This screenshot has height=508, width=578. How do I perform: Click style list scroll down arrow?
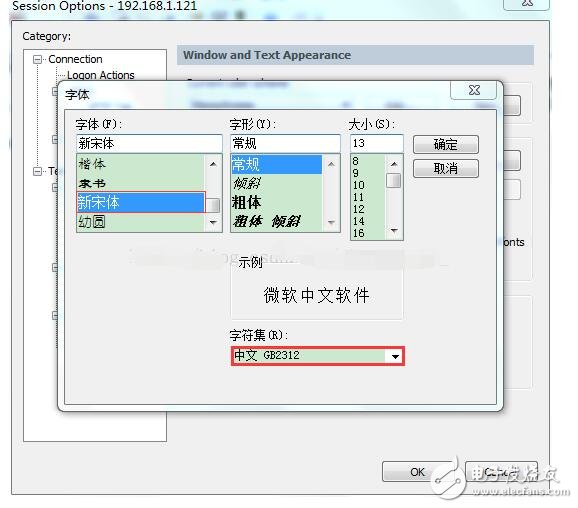[x=331, y=222]
